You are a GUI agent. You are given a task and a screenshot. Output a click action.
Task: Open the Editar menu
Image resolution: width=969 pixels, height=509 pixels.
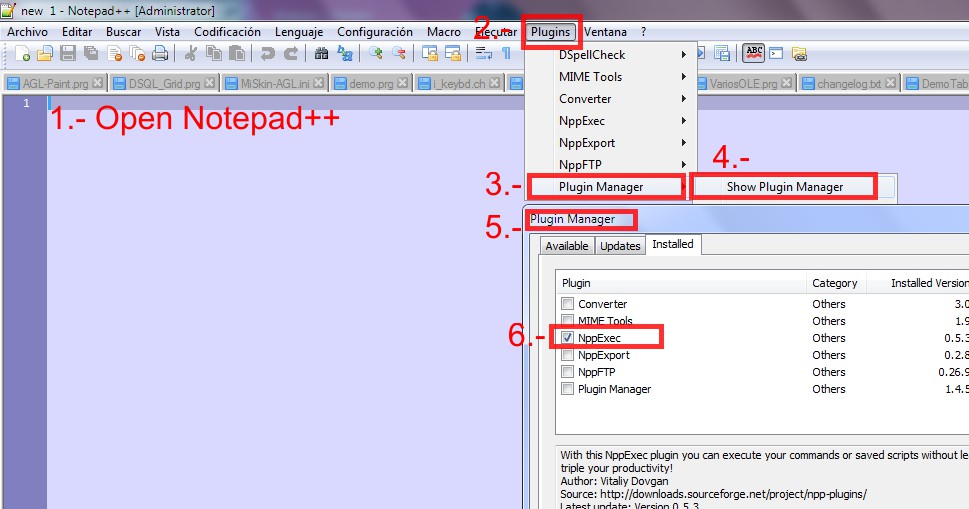[x=77, y=32]
